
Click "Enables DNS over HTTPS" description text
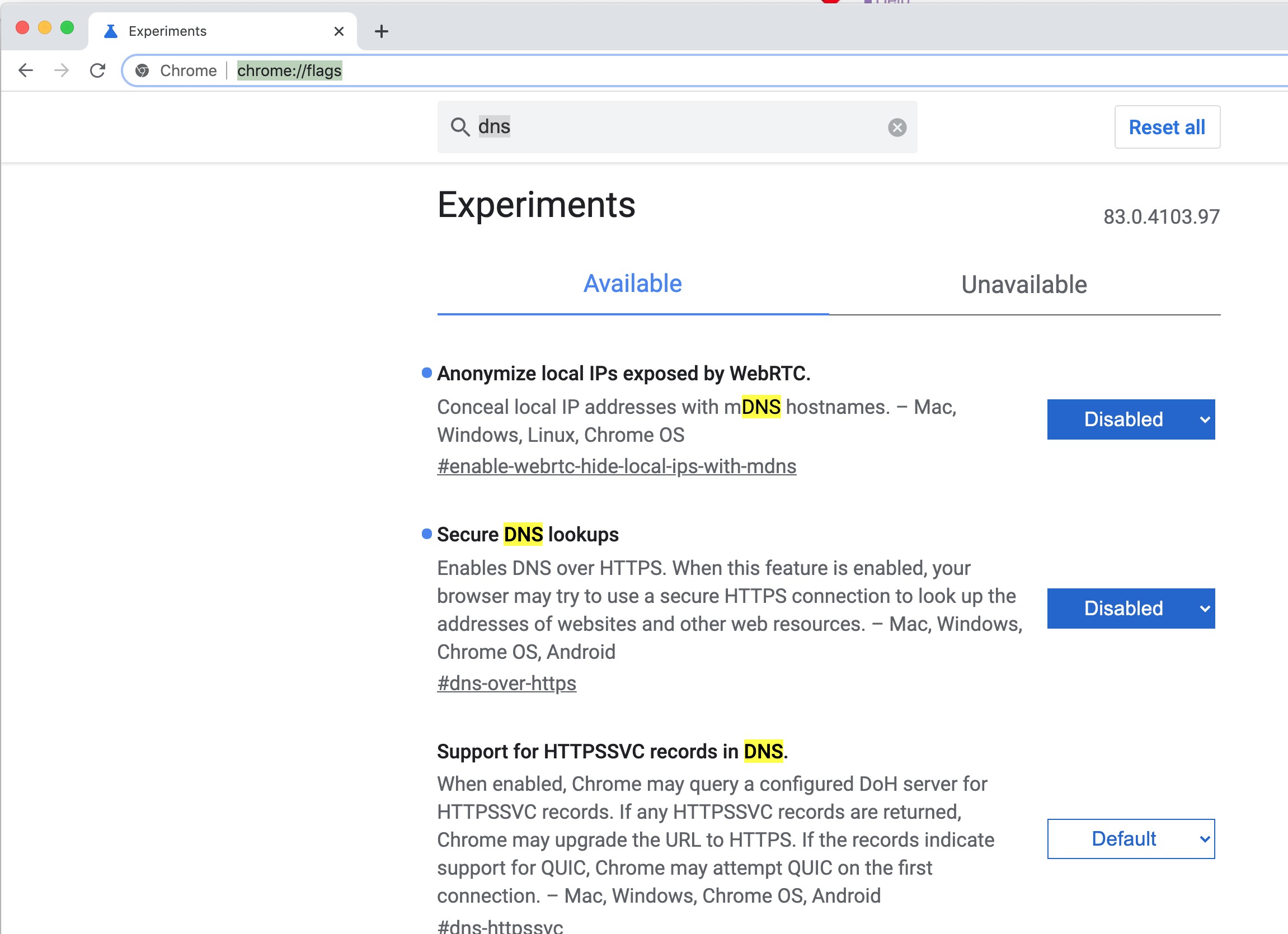click(x=730, y=610)
